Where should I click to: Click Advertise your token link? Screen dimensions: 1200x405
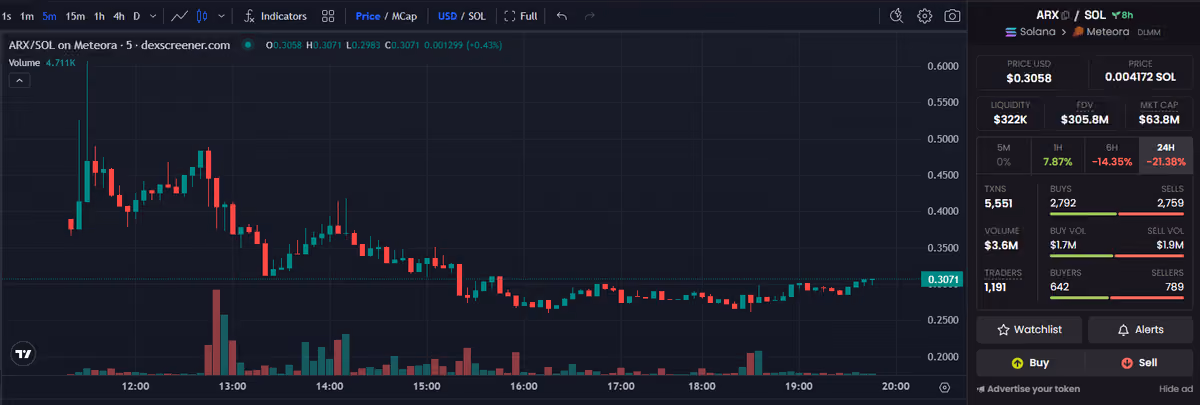tap(1029, 388)
